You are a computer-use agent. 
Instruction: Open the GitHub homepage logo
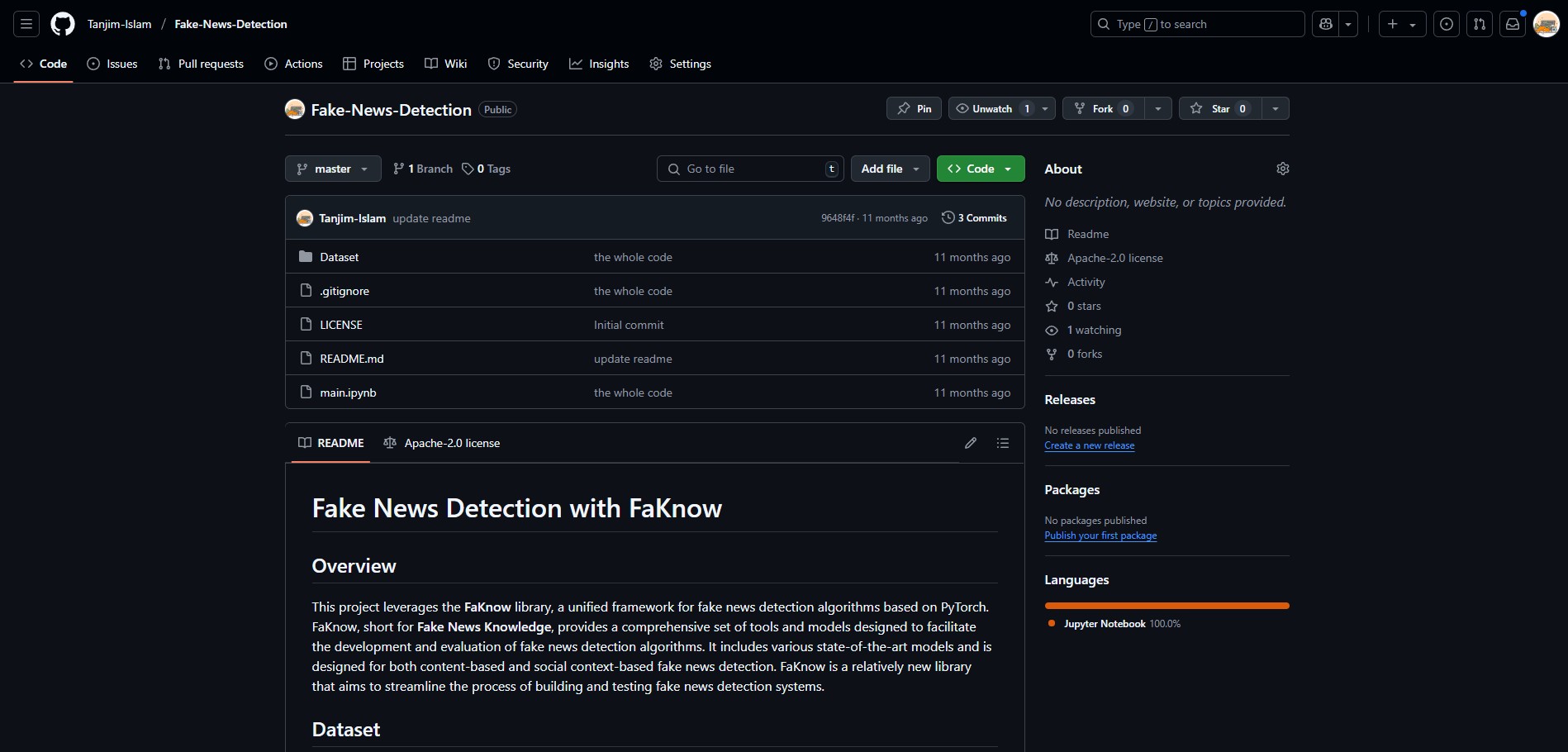pos(63,24)
